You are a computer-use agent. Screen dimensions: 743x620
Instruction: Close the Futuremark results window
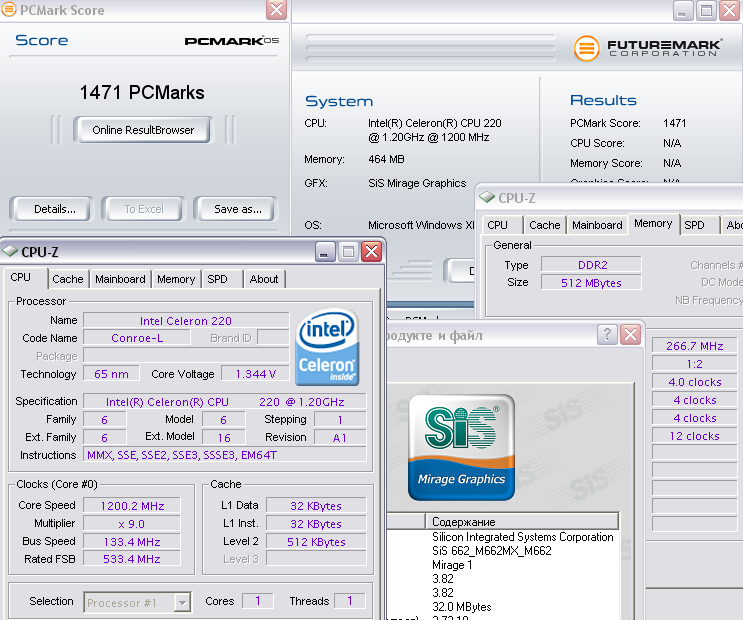tap(730, 10)
